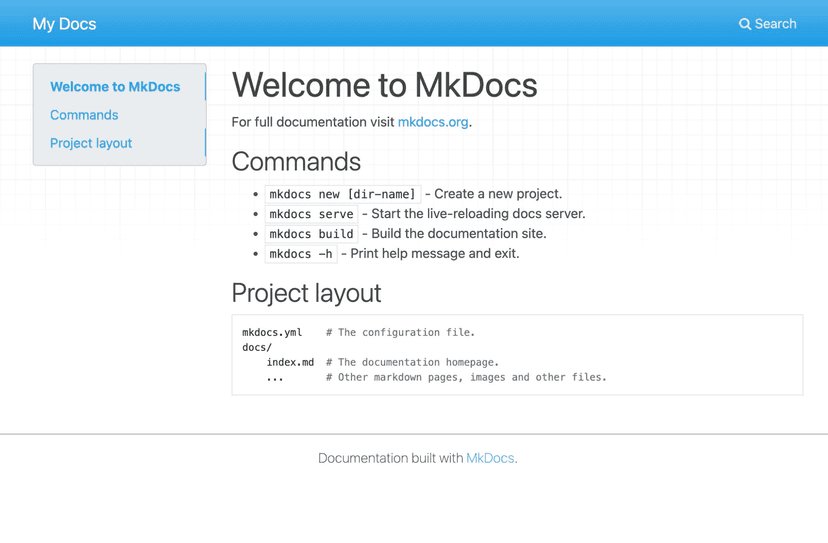Click the mkdocs new [dir-name] code snippet
The width and height of the screenshot is (828, 543).
coord(343,194)
